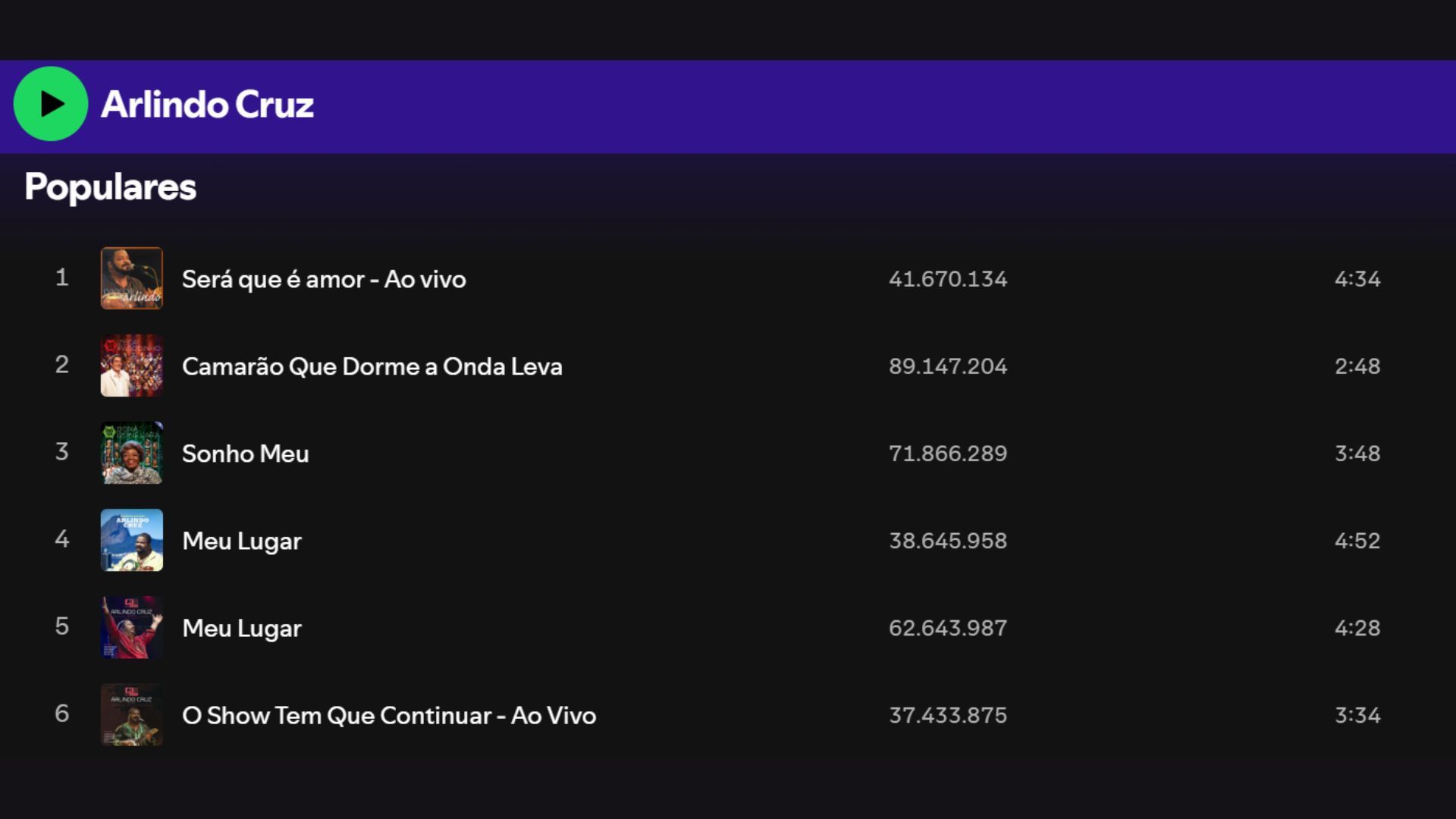
Task: Click the 71.866.289 play count
Action: coord(948,453)
